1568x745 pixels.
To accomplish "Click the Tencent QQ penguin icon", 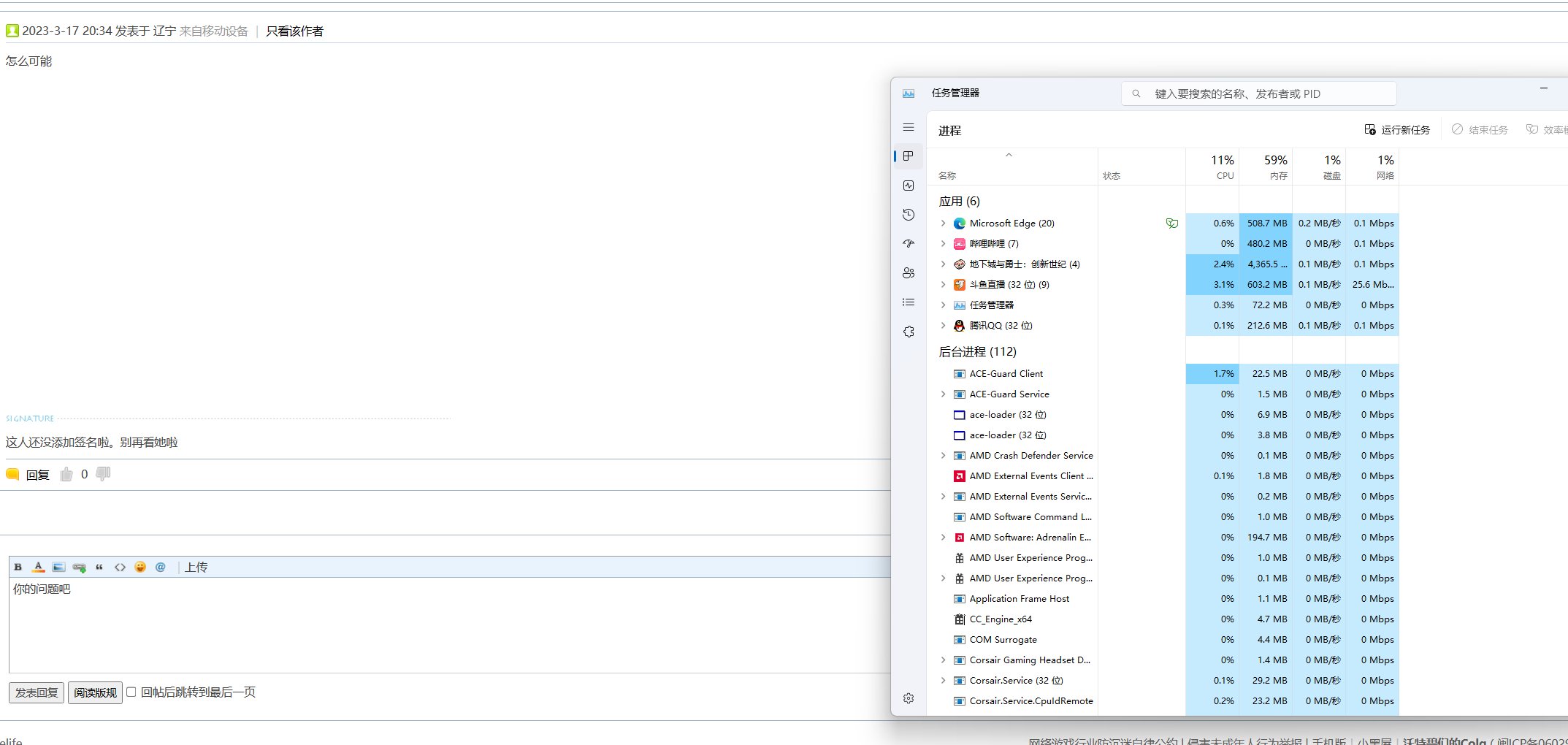I will (960, 326).
